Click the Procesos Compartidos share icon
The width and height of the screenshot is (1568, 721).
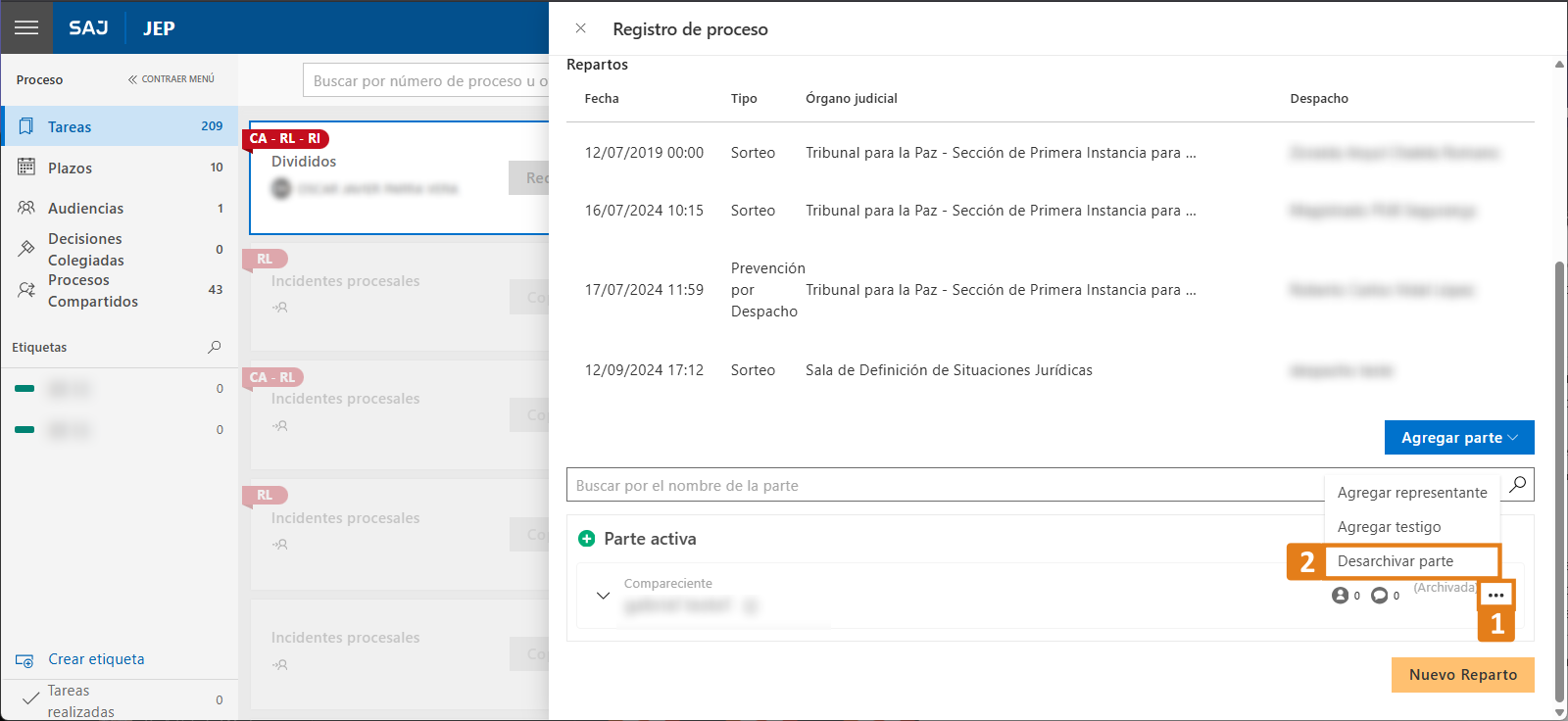coord(26,290)
